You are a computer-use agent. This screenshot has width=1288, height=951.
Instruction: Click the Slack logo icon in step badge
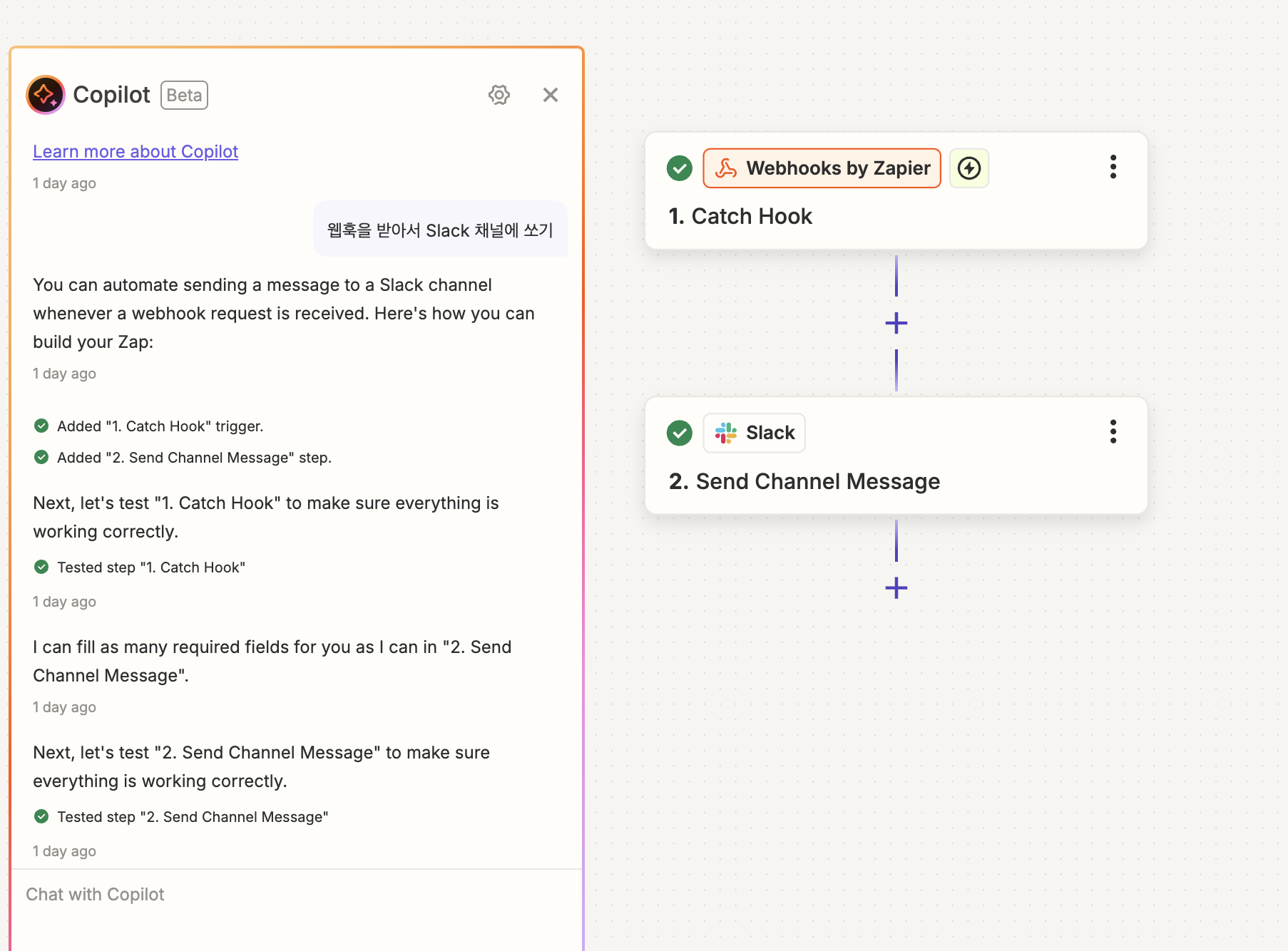tap(726, 433)
